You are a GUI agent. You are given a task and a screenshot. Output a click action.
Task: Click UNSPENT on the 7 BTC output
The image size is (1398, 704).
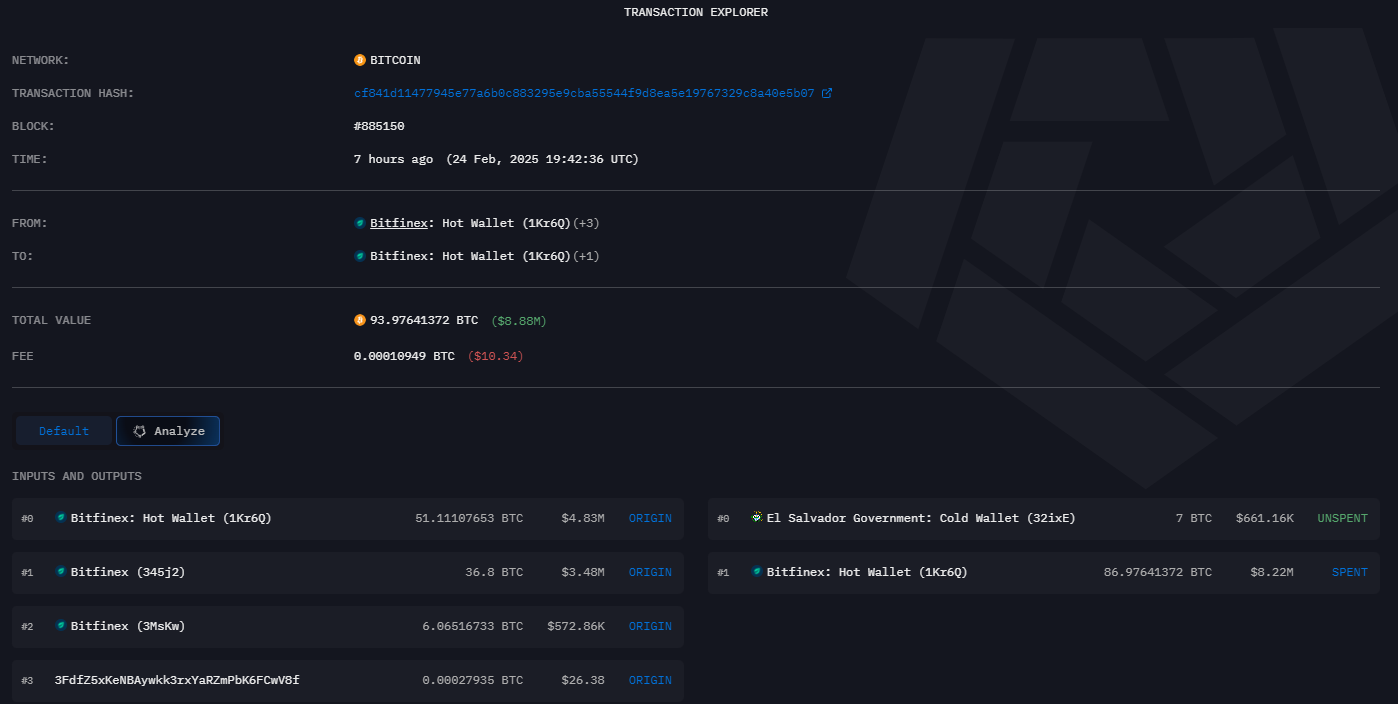pos(1342,518)
